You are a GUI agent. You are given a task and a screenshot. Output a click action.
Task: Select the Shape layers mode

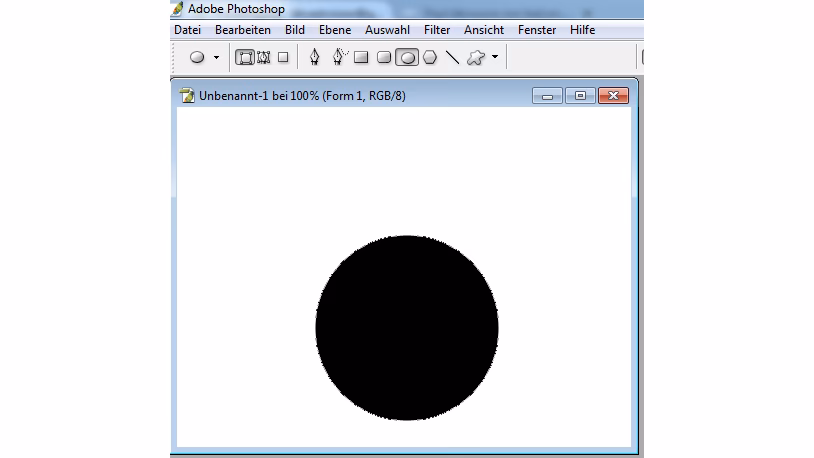[x=245, y=57]
